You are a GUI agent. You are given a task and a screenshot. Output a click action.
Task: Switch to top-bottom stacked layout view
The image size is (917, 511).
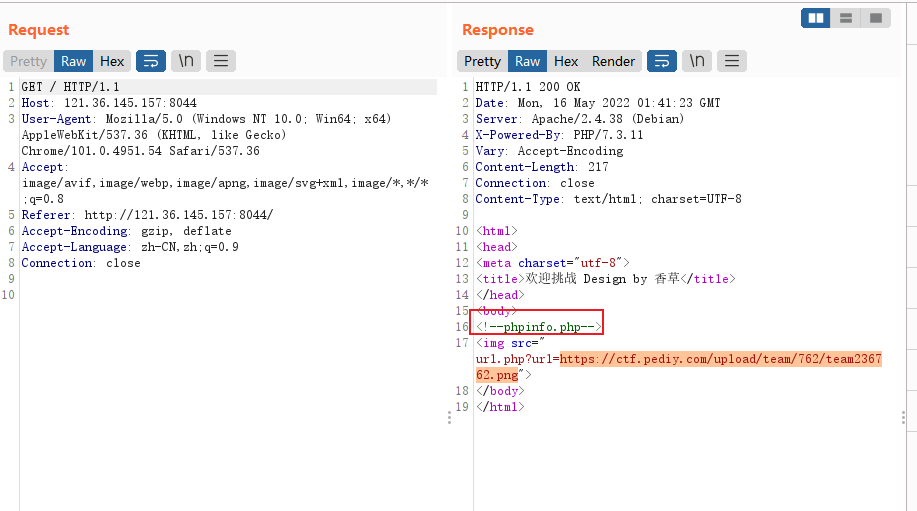(x=846, y=18)
